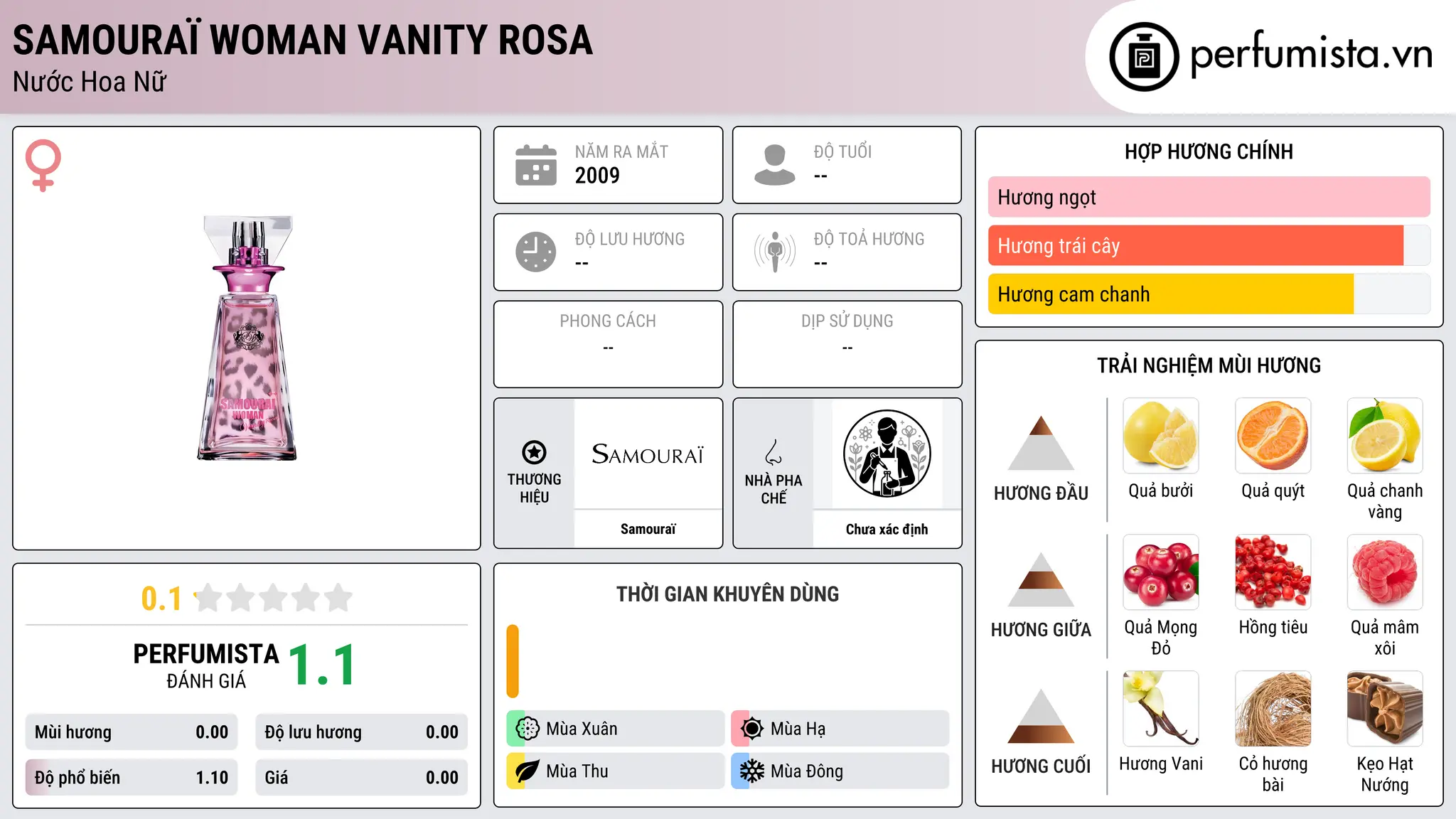Screen dimensions: 1456x819
Task: Click the orange 0.1 user rating
Action: point(161,599)
